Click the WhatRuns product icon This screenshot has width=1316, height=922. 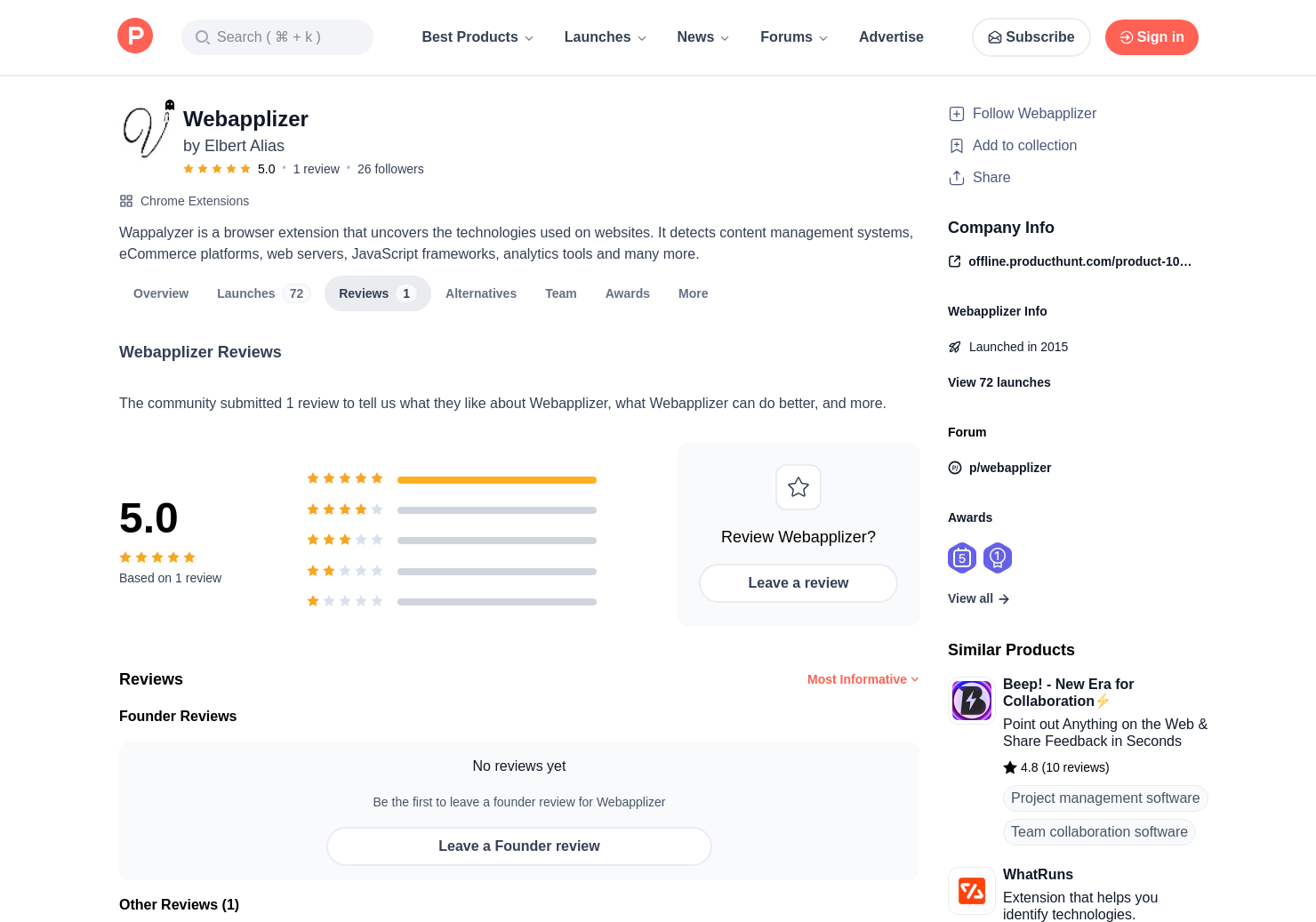pos(972,890)
